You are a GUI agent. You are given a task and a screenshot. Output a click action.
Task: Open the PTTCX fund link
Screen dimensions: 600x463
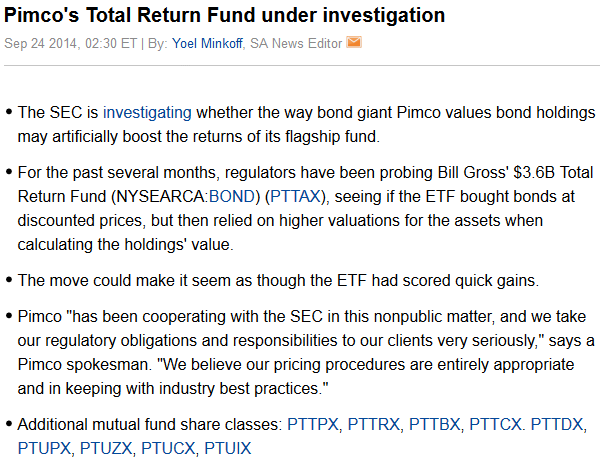(x=496, y=424)
